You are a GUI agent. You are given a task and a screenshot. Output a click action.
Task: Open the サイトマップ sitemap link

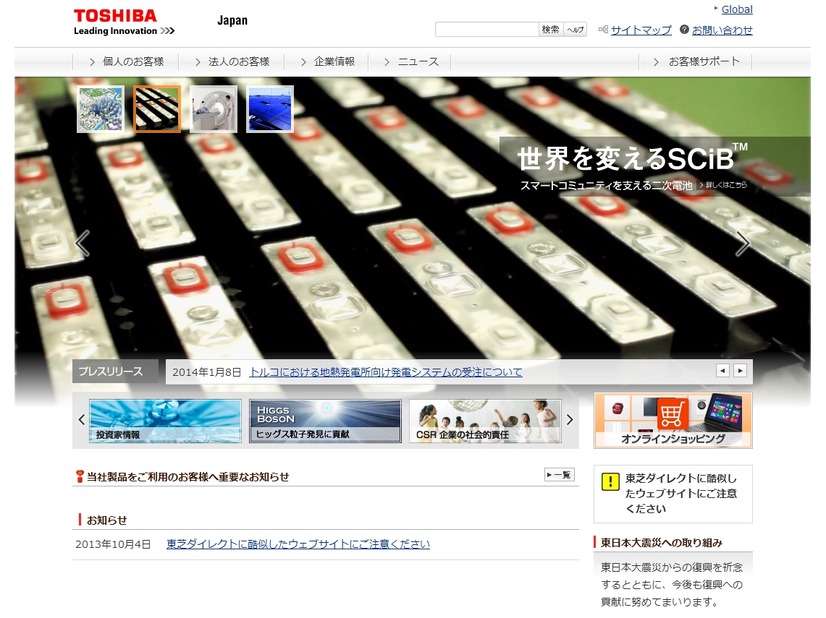(x=641, y=30)
